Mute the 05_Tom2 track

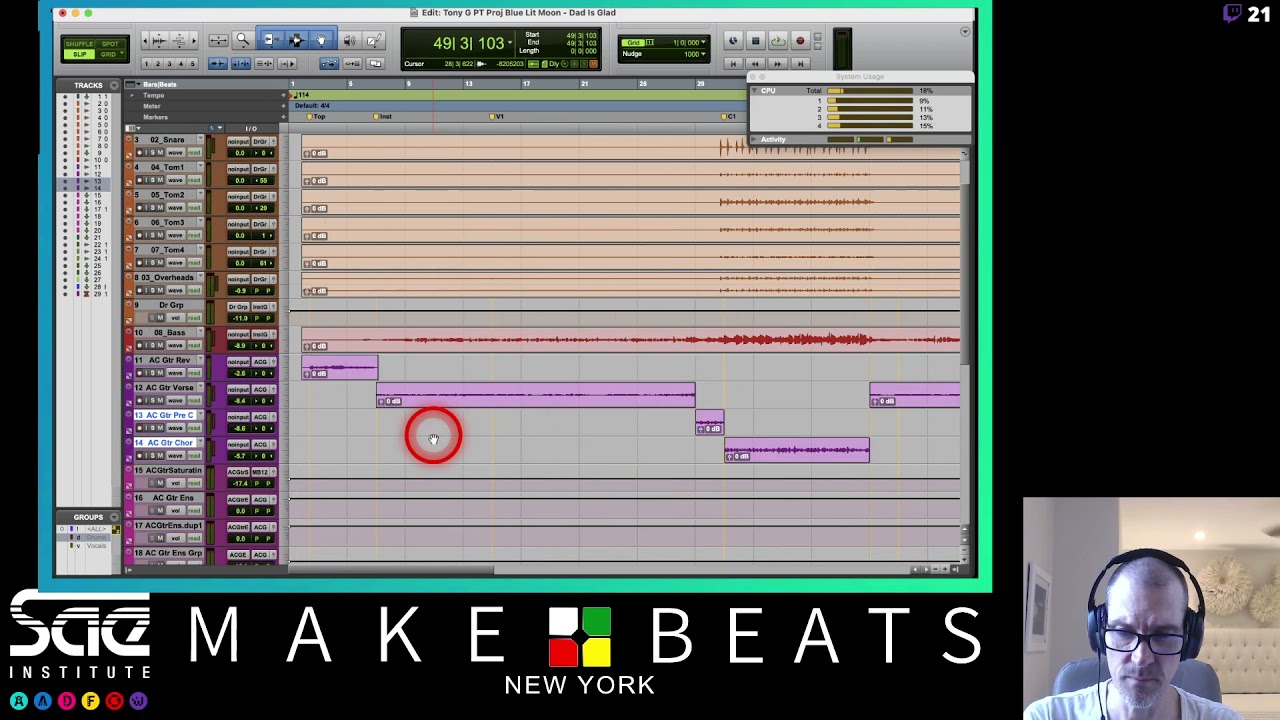point(160,208)
